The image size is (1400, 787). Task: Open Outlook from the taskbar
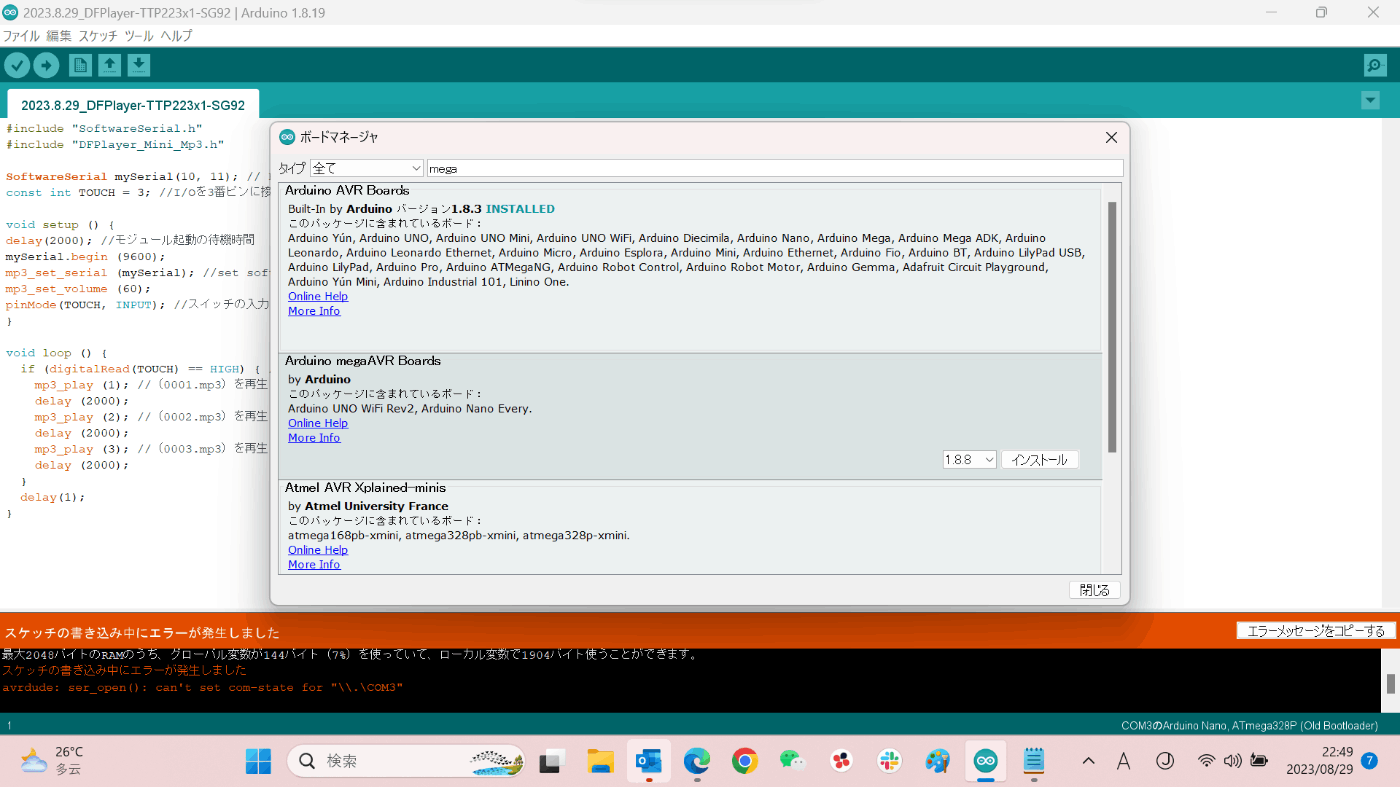point(648,761)
